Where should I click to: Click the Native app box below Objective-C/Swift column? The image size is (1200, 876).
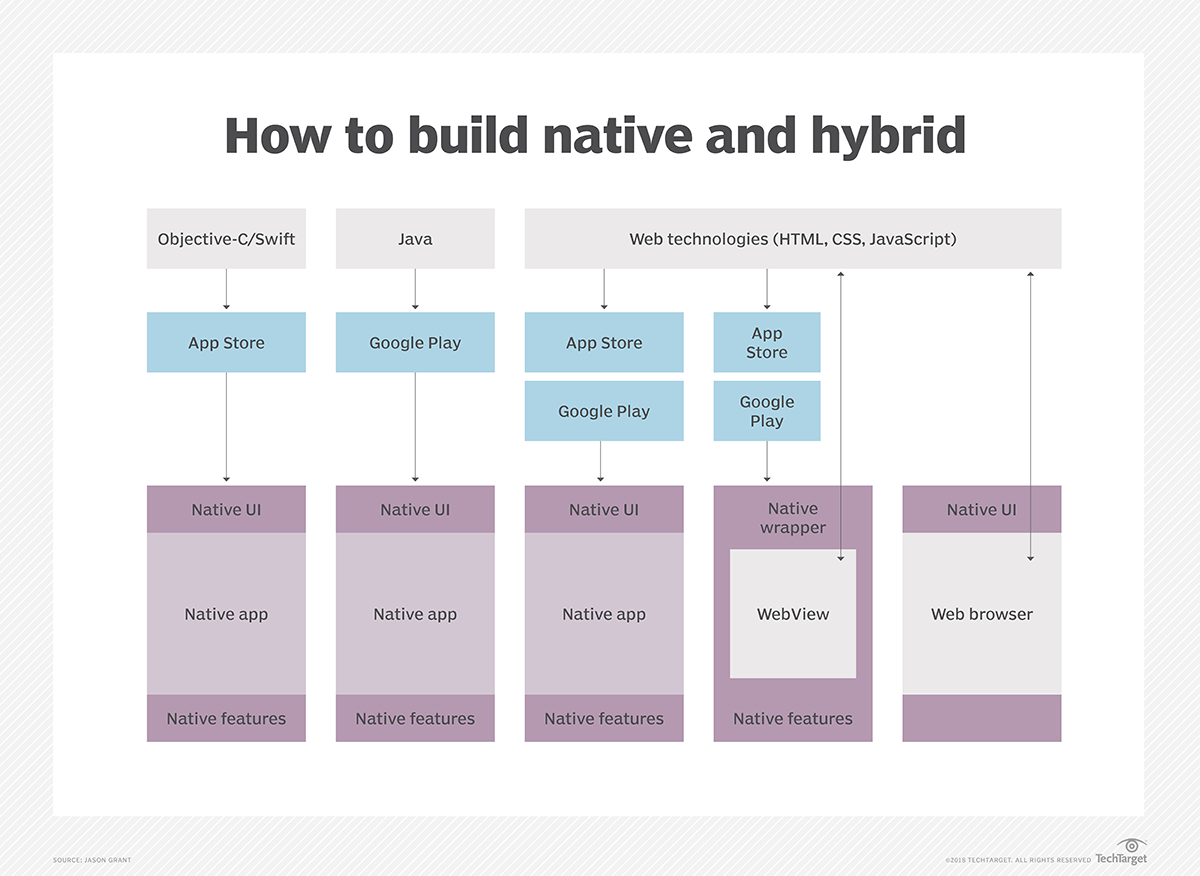(226, 614)
